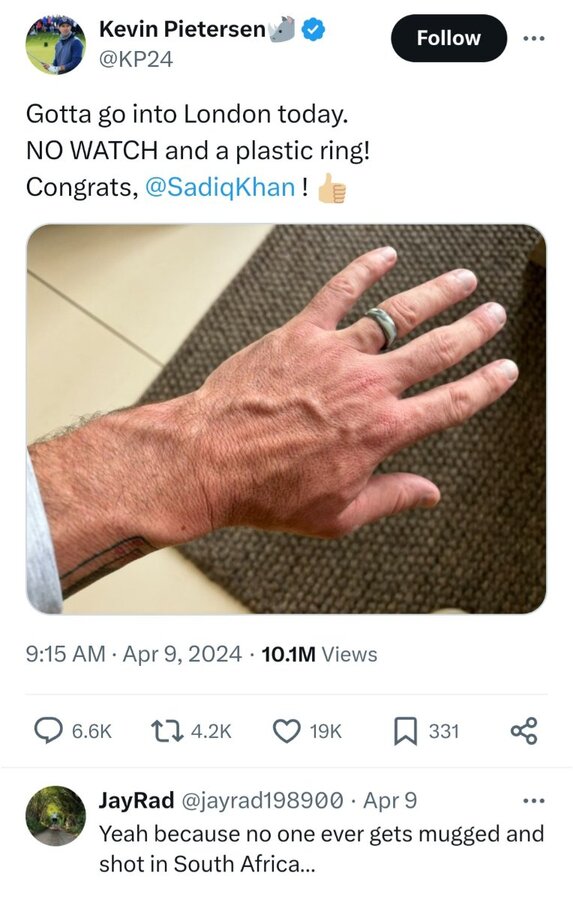Screen dimensions: 573x900
Task: Click the repost arrows icon
Action: tap(167, 731)
